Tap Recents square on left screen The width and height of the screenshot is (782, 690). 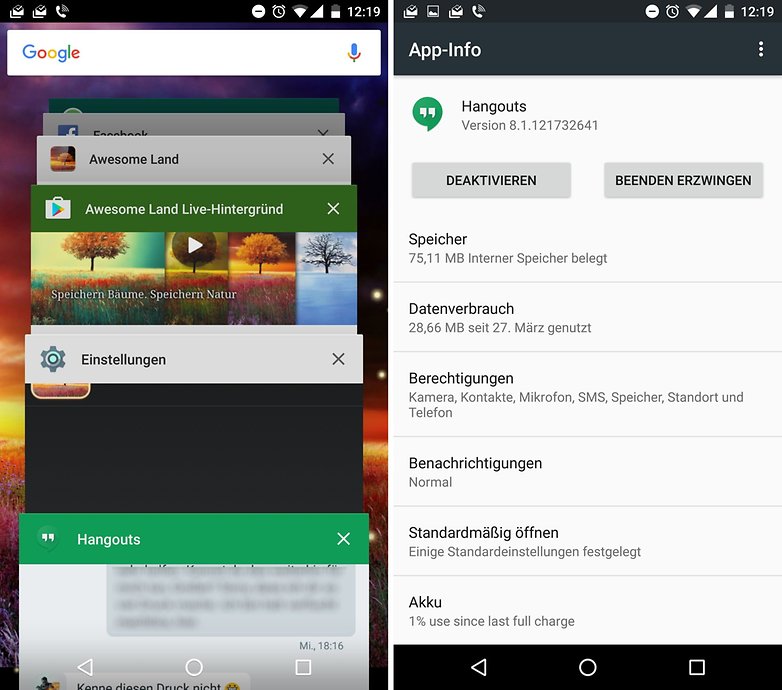tap(303, 667)
